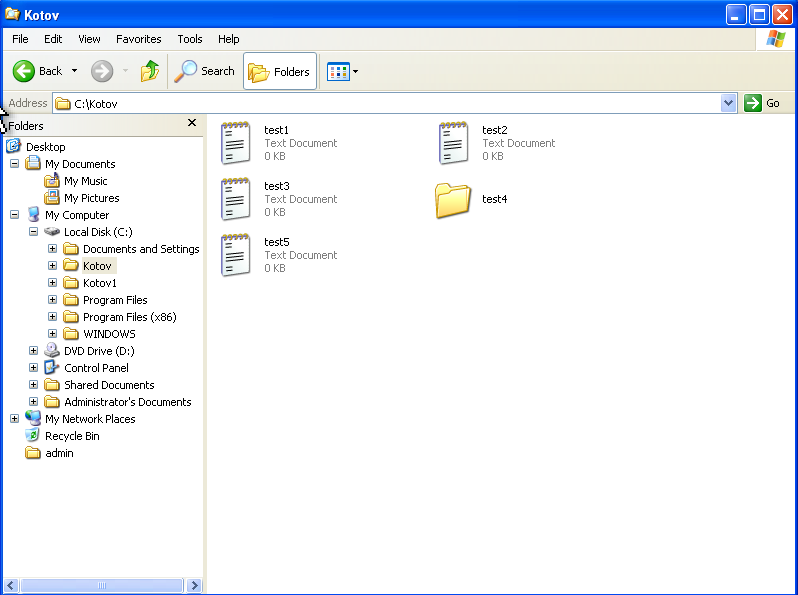
Task: Select Documents and Settings in tree
Action: [x=141, y=249]
